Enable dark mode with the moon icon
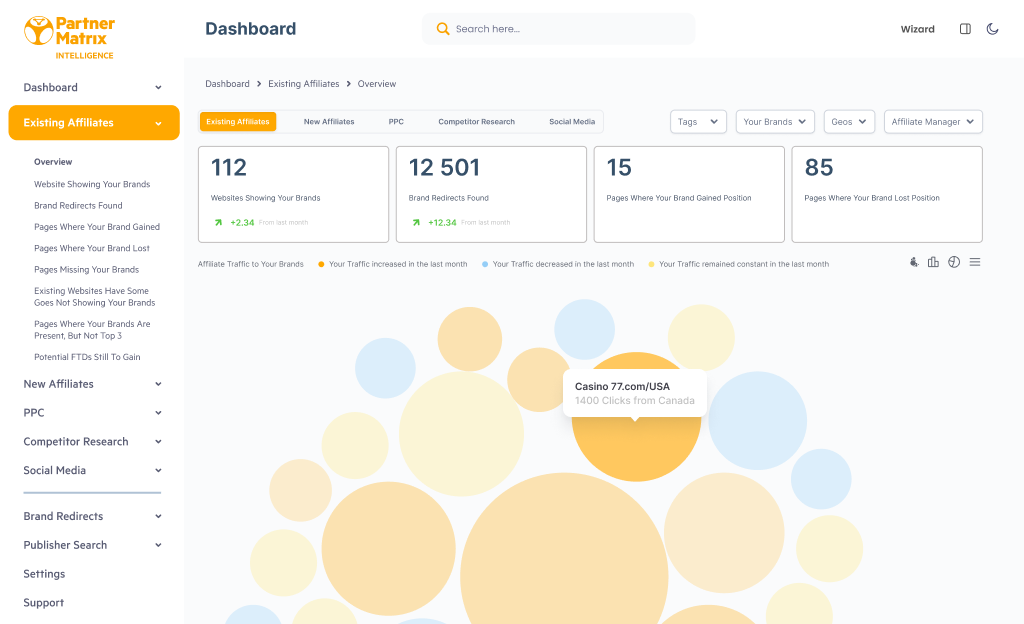Viewport: 1024px width, 624px height. 992,29
